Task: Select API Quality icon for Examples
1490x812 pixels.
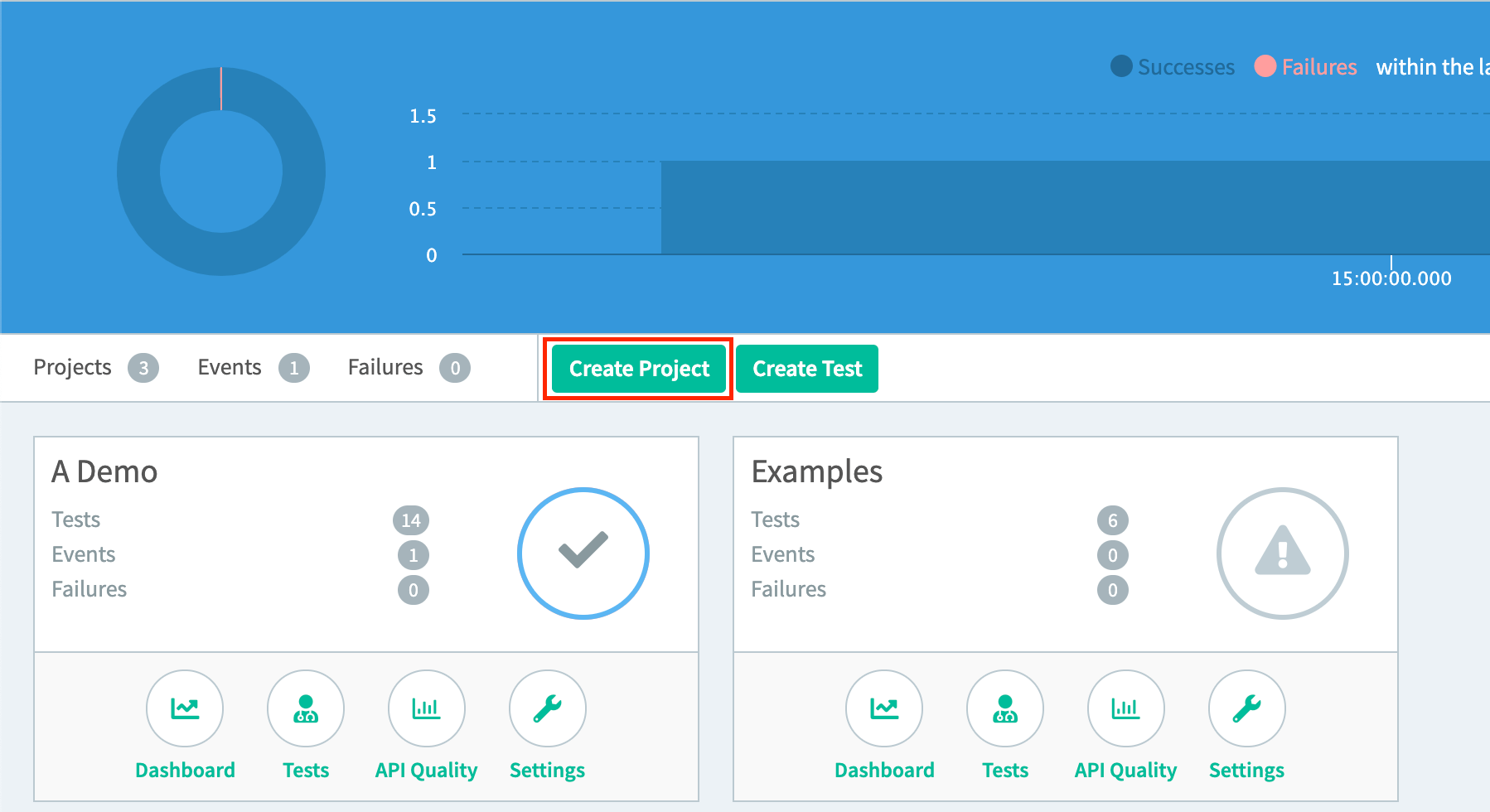Action: pos(1125,708)
